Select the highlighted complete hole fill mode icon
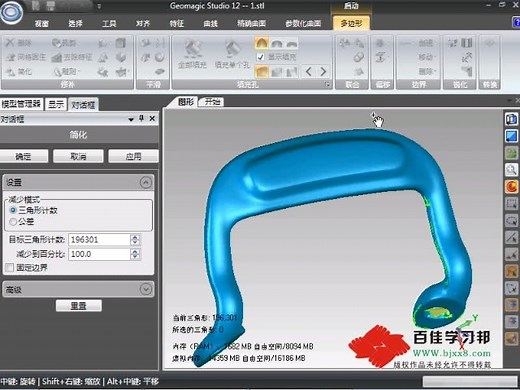This screenshot has height=390, width=520. [x=262, y=71]
